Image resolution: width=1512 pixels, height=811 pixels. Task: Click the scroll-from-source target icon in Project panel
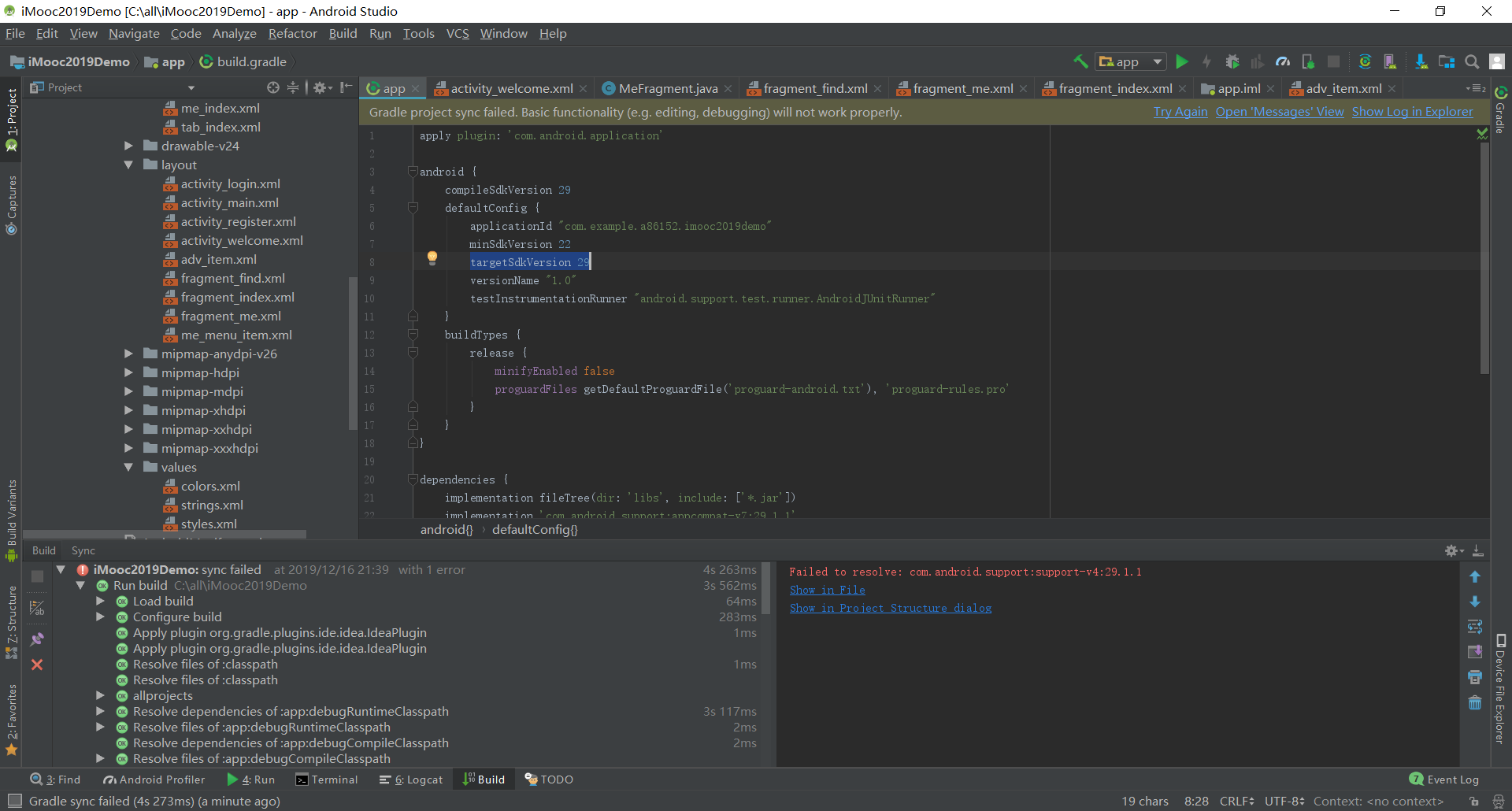tap(273, 87)
